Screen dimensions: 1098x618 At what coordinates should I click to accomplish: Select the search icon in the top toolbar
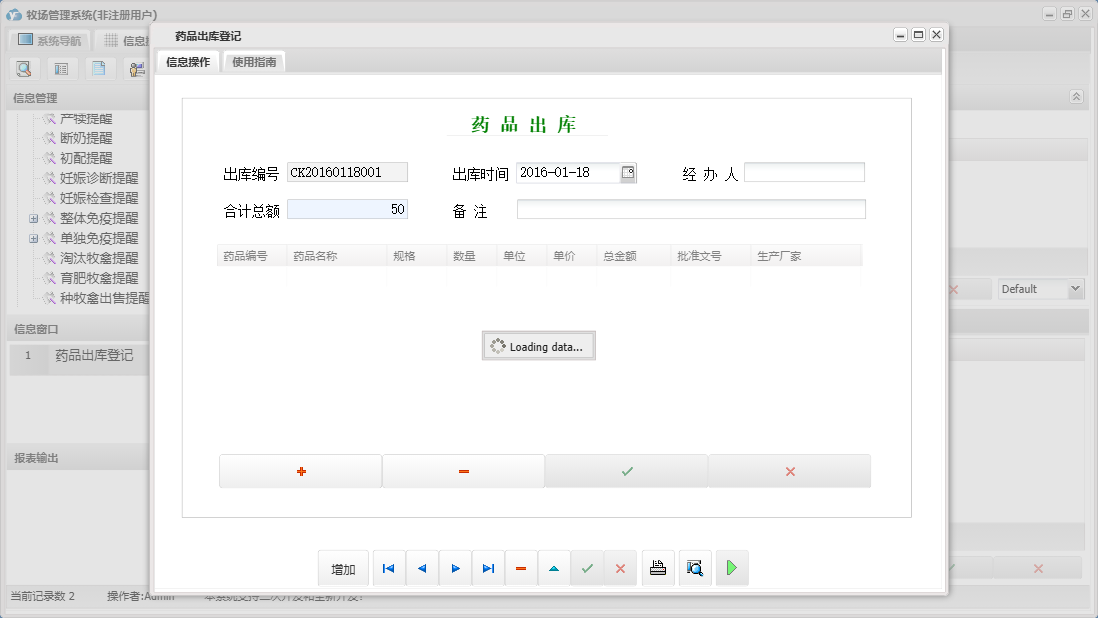coord(24,68)
